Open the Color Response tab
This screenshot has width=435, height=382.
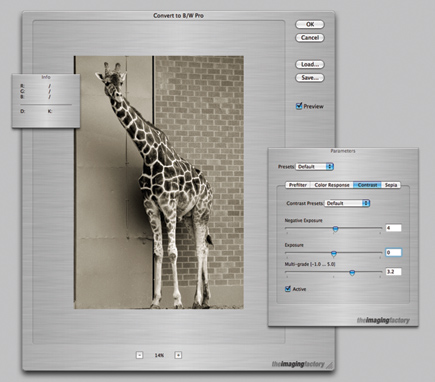click(332, 185)
